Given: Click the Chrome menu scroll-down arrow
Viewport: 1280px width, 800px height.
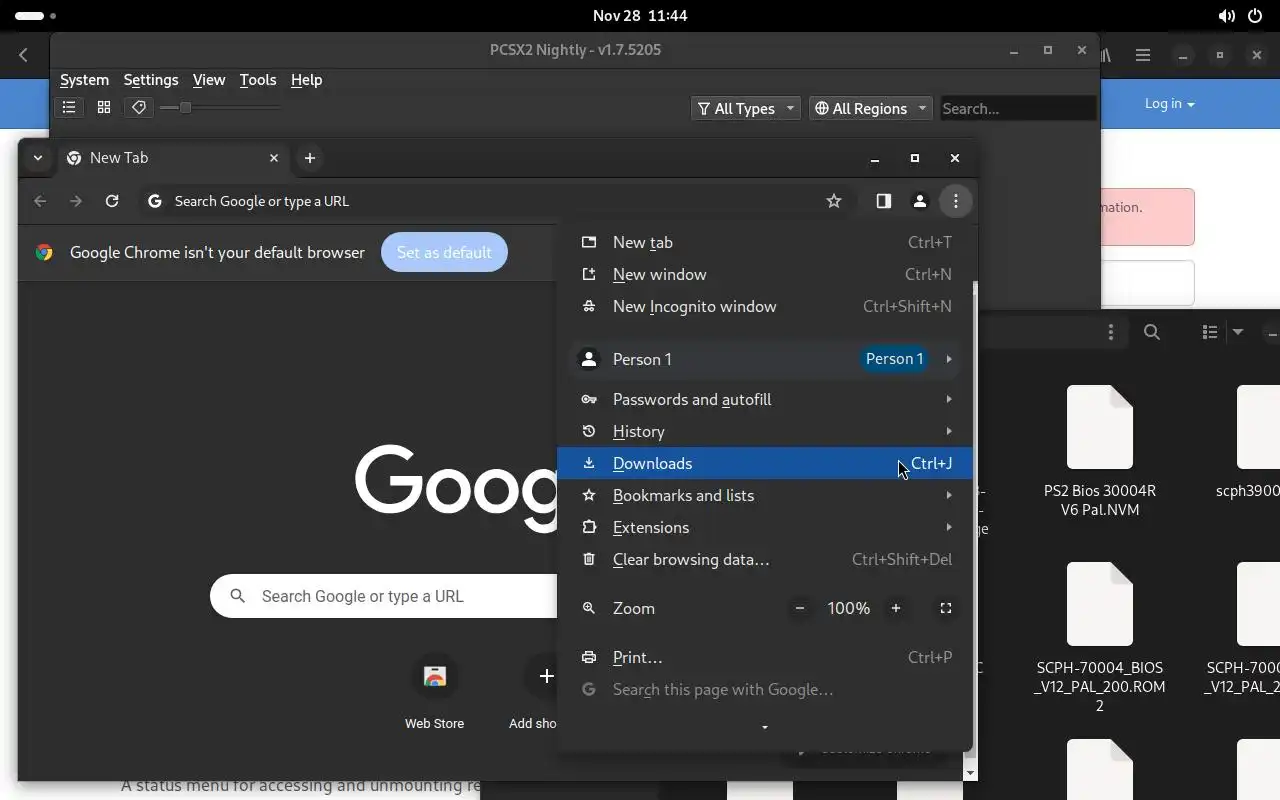Looking at the screenshot, I should [765, 727].
